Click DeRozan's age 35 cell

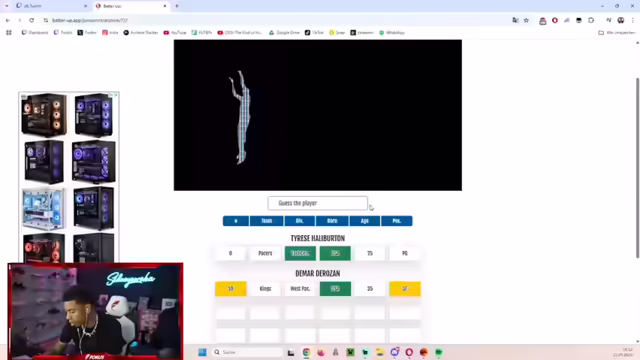pos(370,289)
